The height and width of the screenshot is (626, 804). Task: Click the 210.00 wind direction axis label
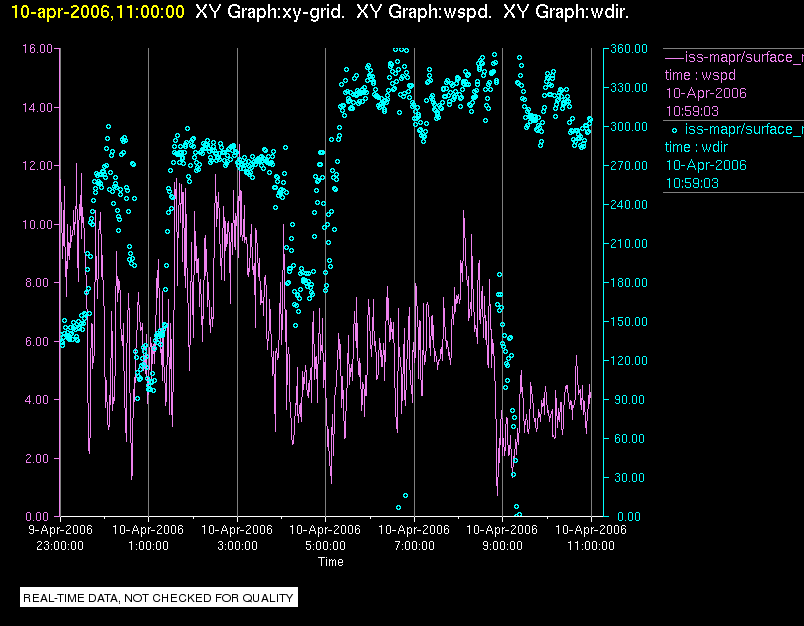tap(629, 244)
